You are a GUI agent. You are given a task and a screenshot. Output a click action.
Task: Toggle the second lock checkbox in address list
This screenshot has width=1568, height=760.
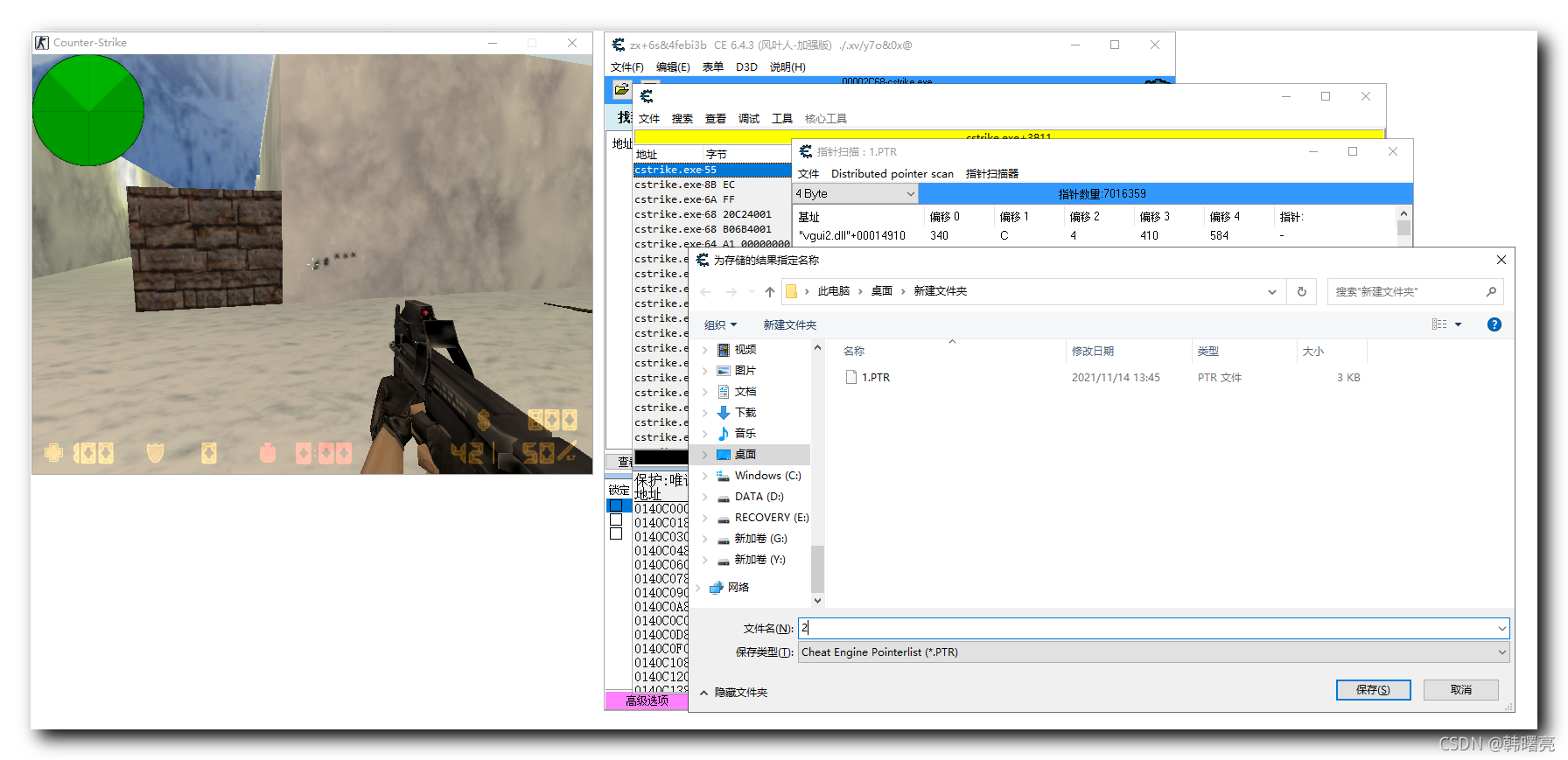(x=616, y=519)
